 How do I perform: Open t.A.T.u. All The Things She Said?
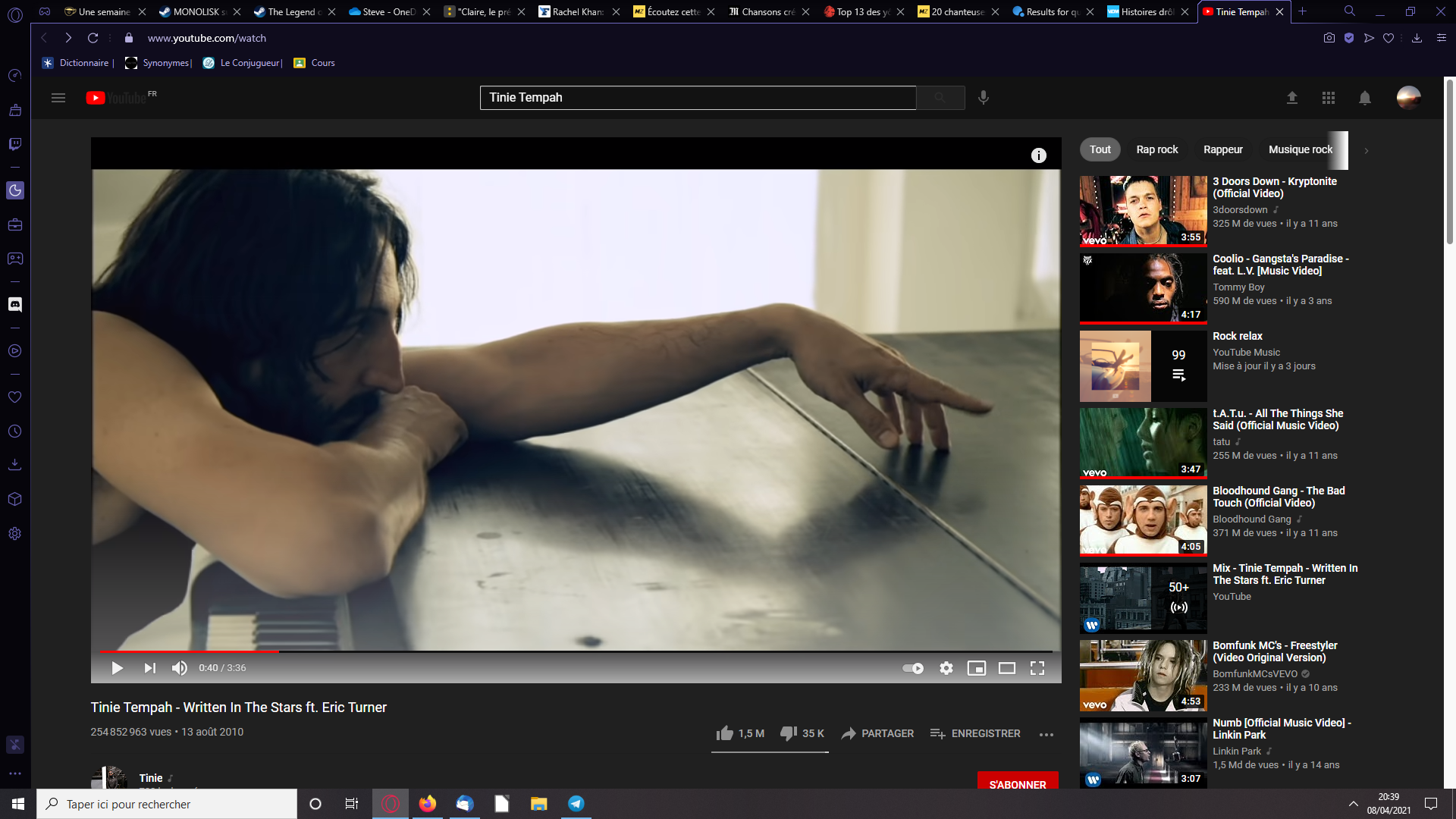point(1278,419)
